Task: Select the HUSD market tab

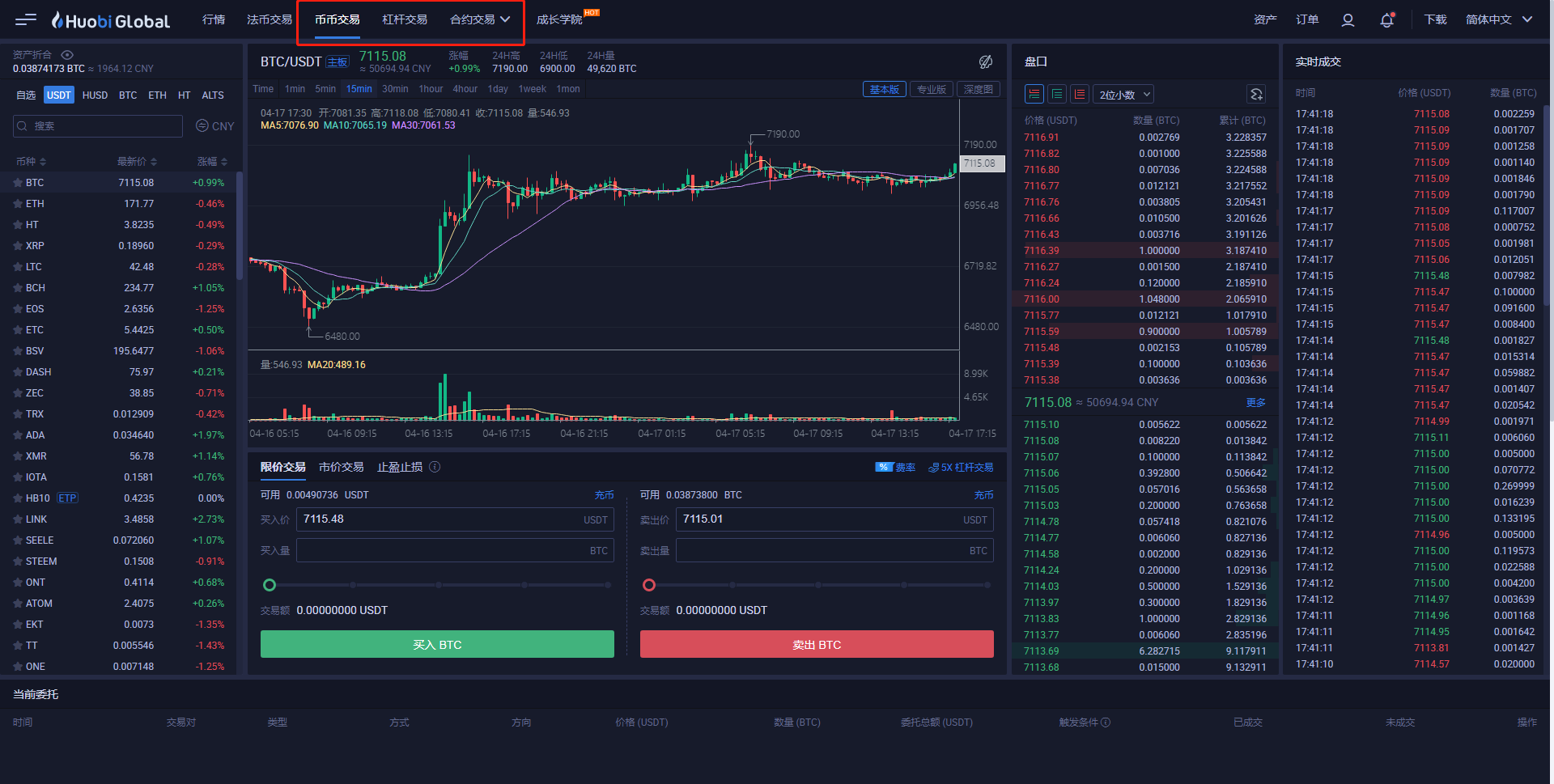Action: coord(95,95)
